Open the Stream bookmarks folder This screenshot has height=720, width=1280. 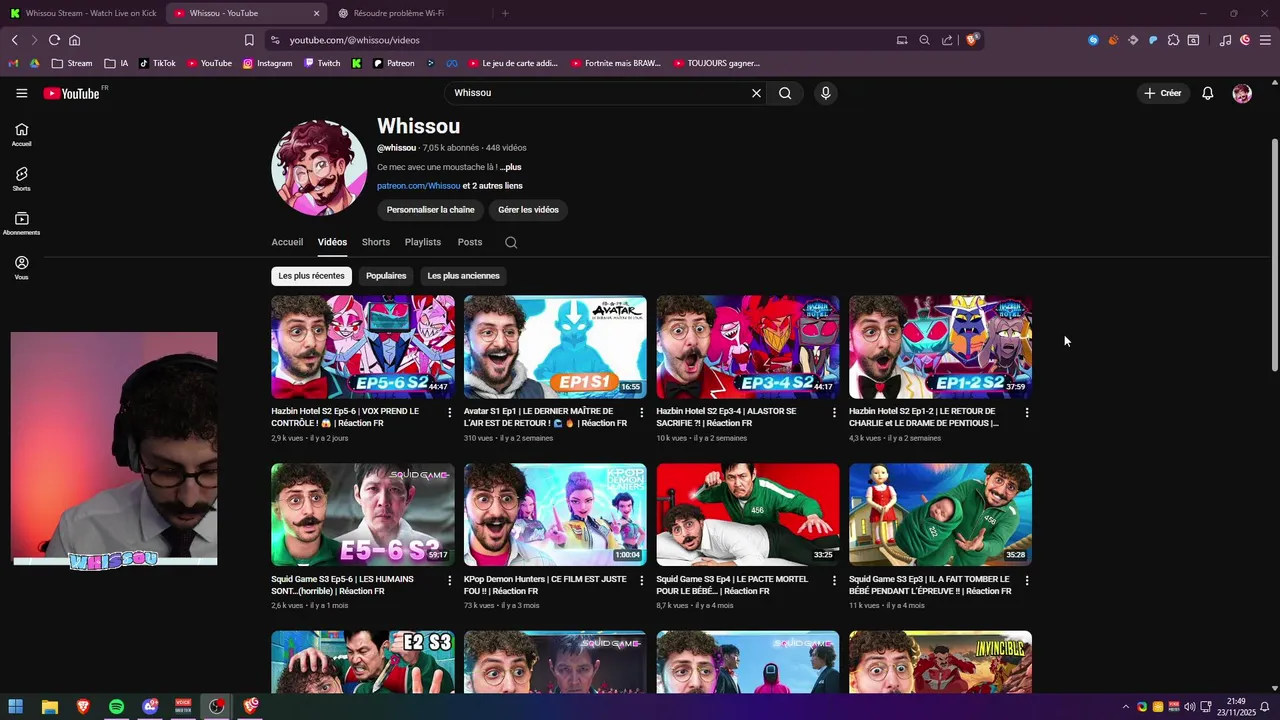point(72,63)
